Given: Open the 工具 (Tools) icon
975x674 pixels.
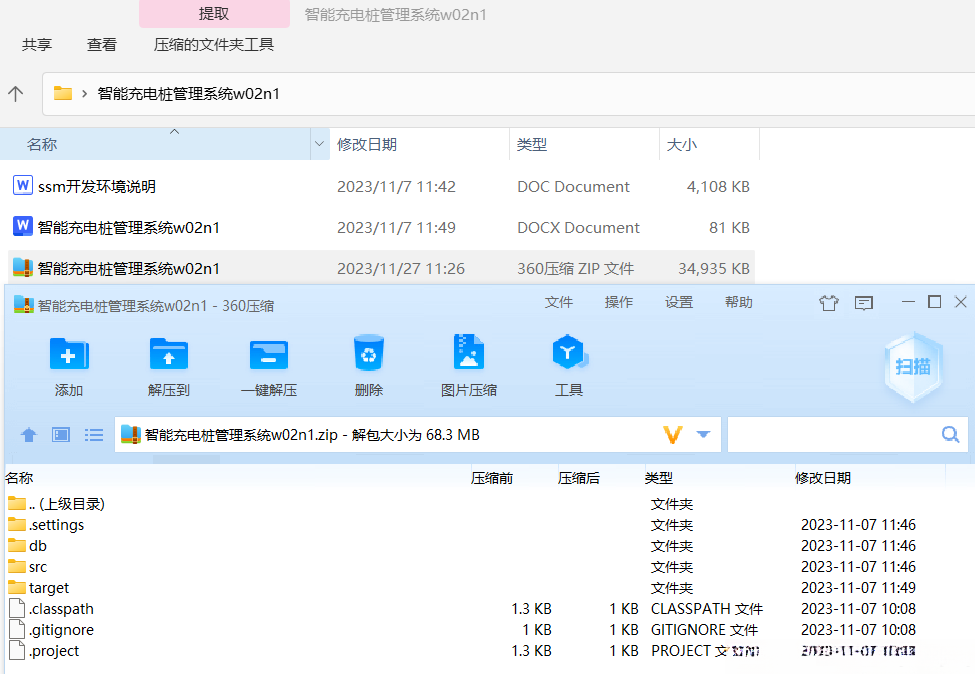Looking at the screenshot, I should (569, 353).
